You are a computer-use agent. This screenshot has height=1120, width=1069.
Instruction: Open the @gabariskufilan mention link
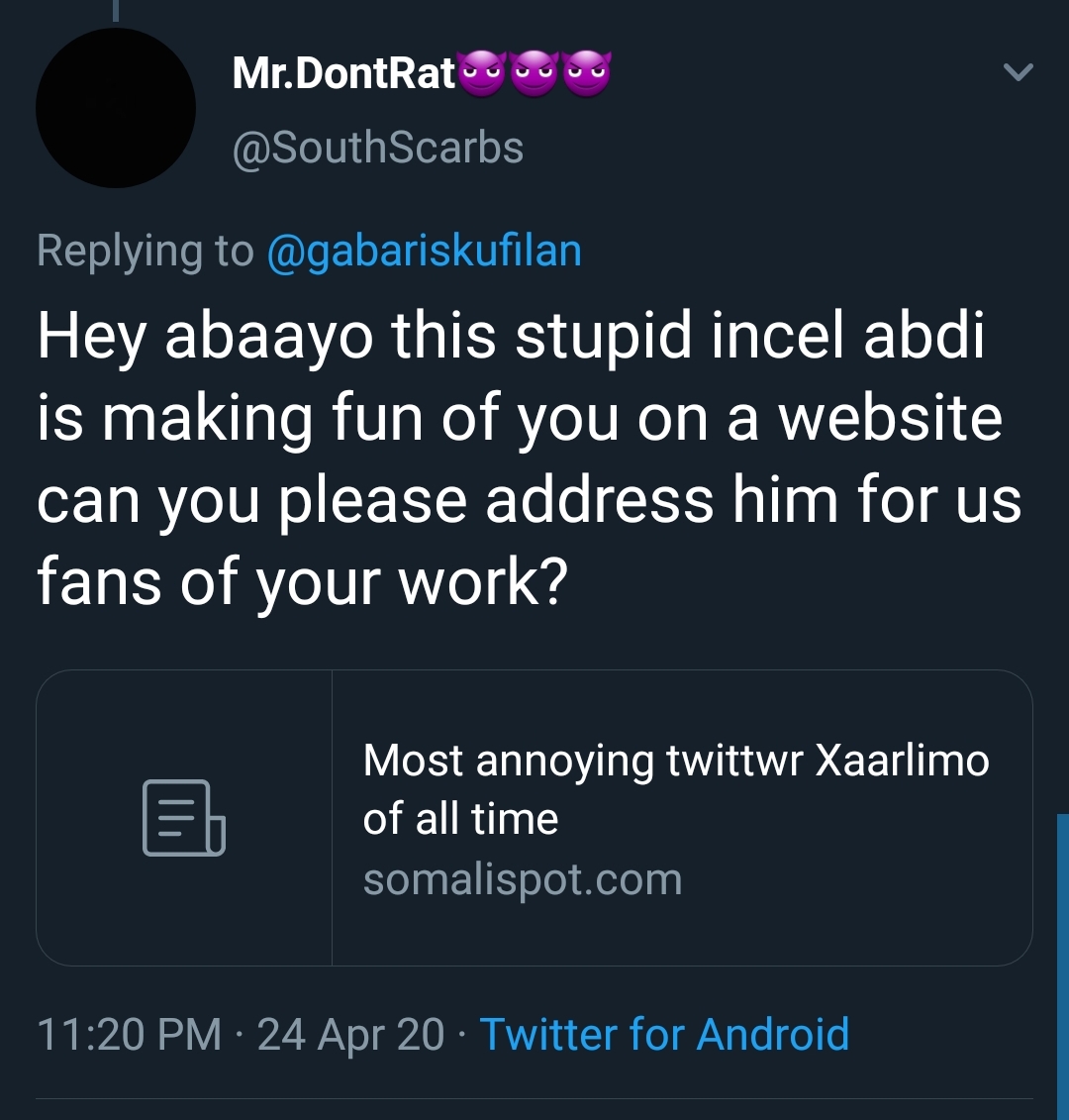(425, 252)
